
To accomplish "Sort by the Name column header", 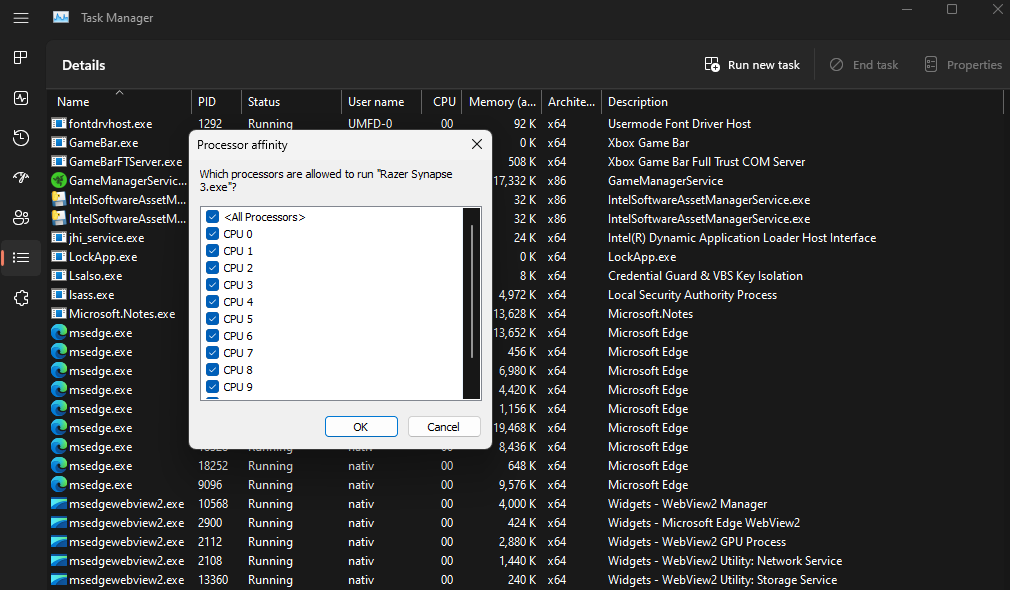I will (119, 102).
